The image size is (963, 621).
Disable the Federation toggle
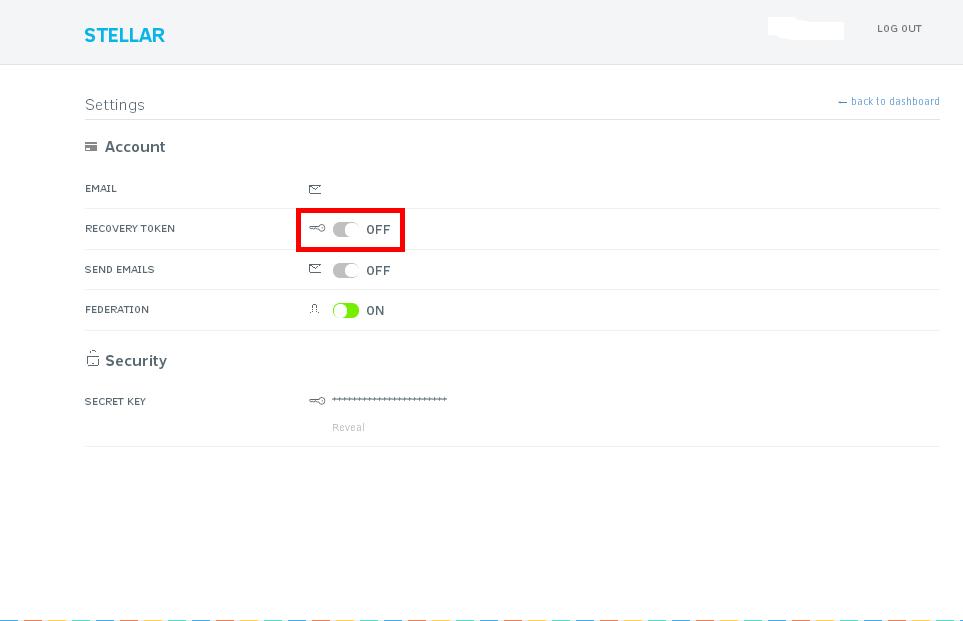point(346,310)
